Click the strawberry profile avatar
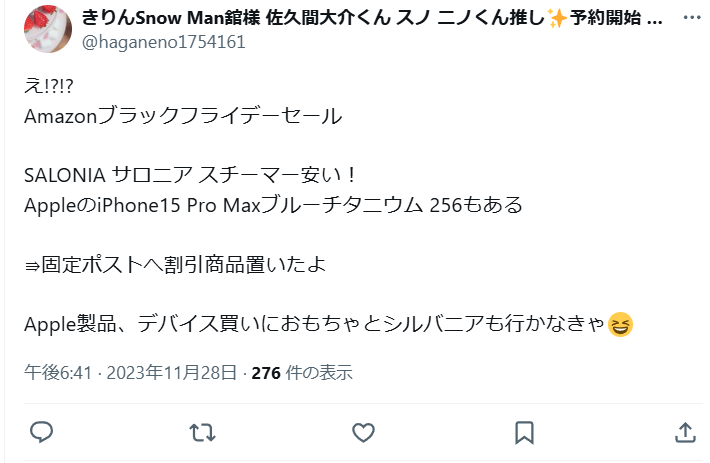 tap(48, 29)
